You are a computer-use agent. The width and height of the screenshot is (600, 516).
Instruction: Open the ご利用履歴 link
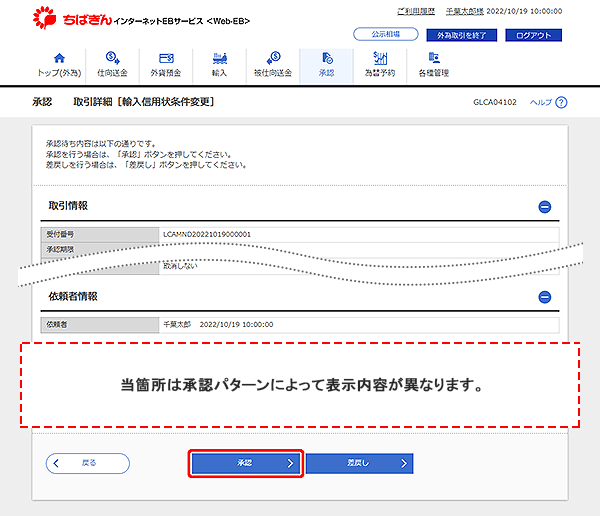(416, 11)
